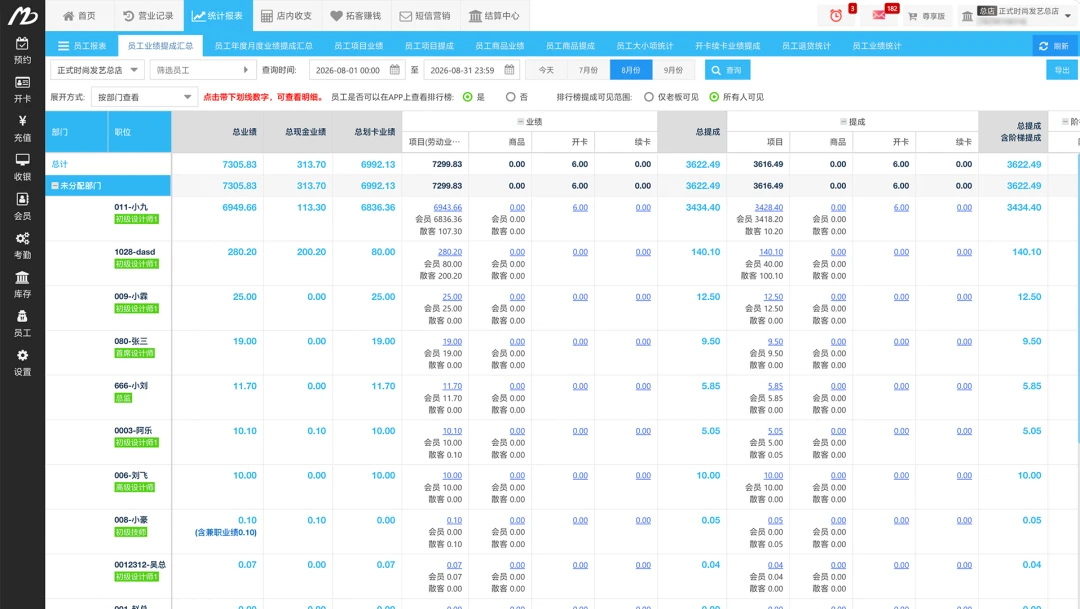Switch to 员工项目提成 tab
This screenshot has height=609, width=1080.
coord(429,45)
